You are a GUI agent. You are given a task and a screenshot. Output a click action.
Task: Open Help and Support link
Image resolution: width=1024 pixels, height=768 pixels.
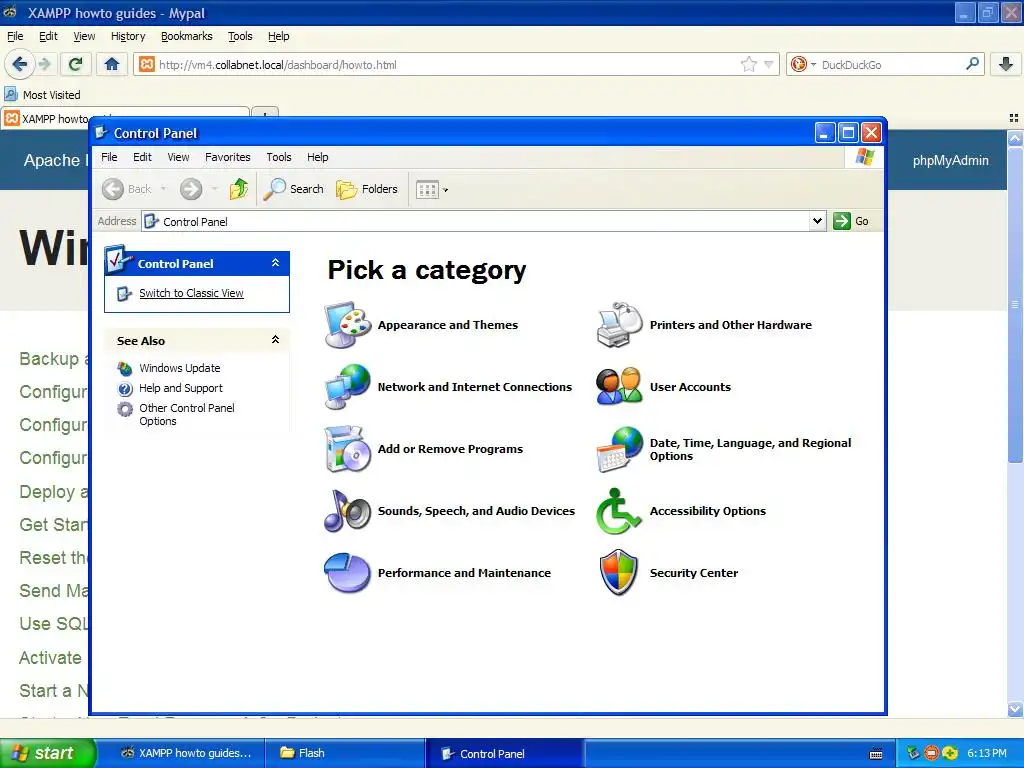(x=181, y=388)
